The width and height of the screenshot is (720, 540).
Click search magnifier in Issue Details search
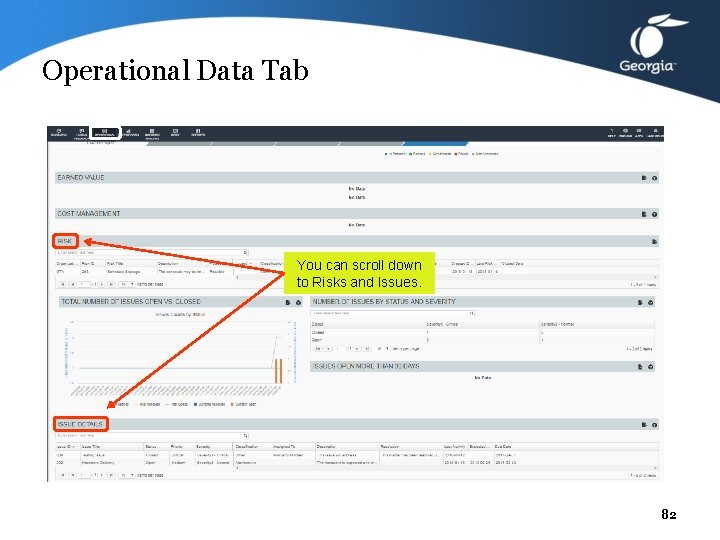point(246,435)
